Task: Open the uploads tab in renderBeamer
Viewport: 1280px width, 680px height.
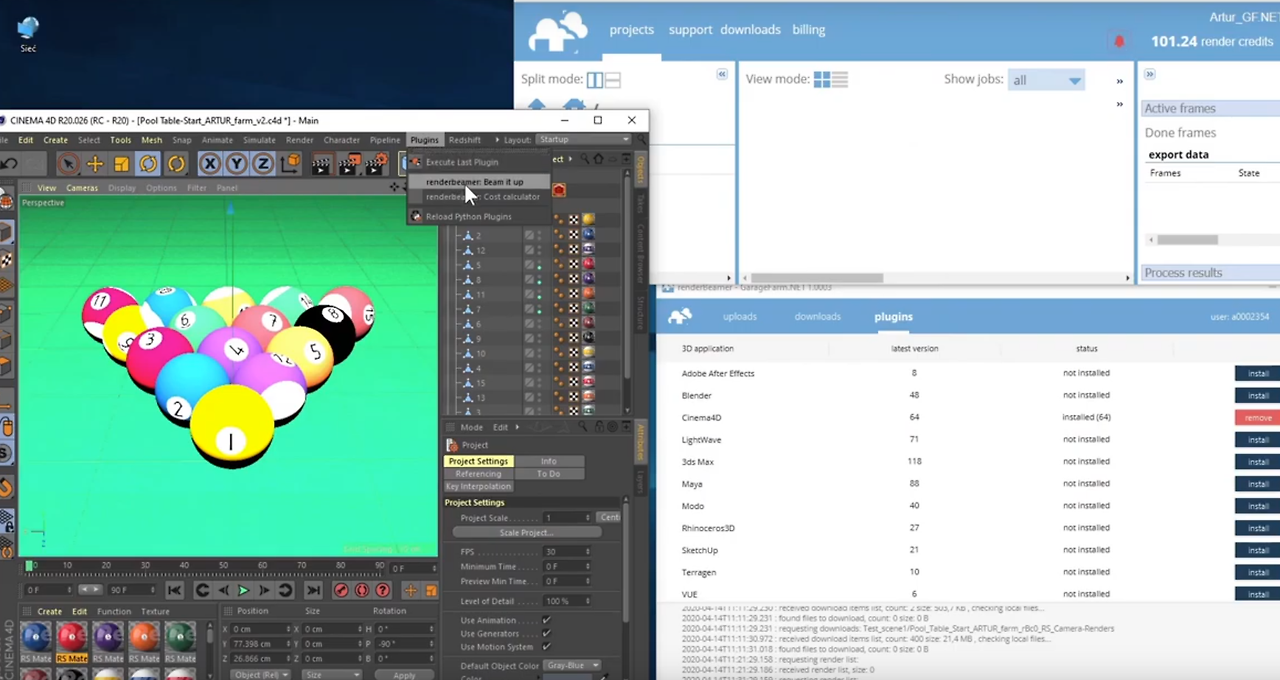Action: [740, 317]
